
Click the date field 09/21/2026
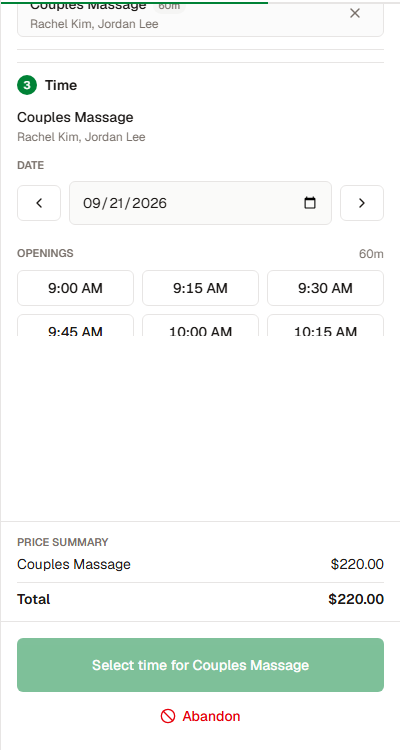[x=200, y=203]
